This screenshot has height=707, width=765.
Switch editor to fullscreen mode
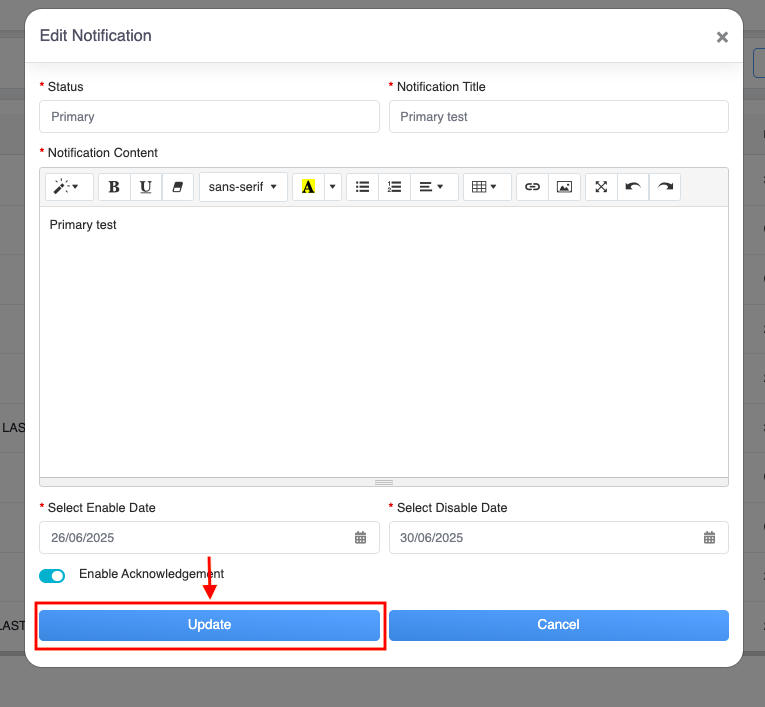click(x=601, y=187)
